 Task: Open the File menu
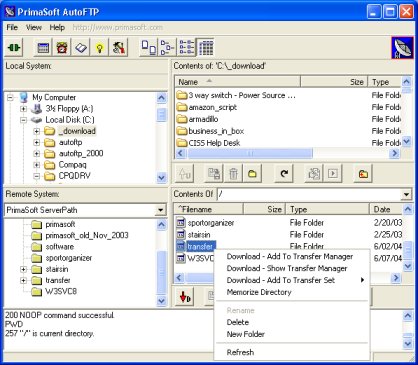coord(12,27)
